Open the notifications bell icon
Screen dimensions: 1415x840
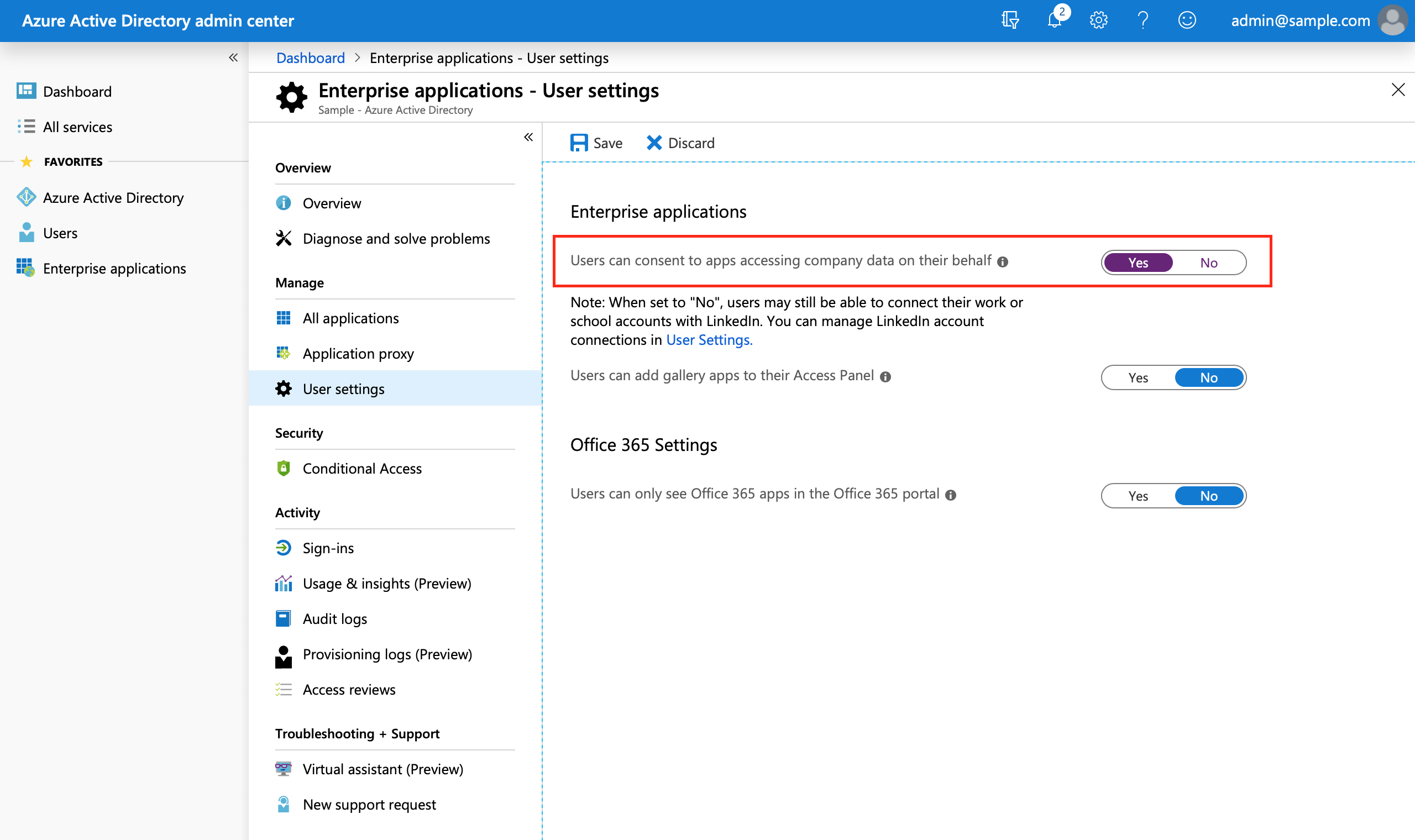(1054, 20)
